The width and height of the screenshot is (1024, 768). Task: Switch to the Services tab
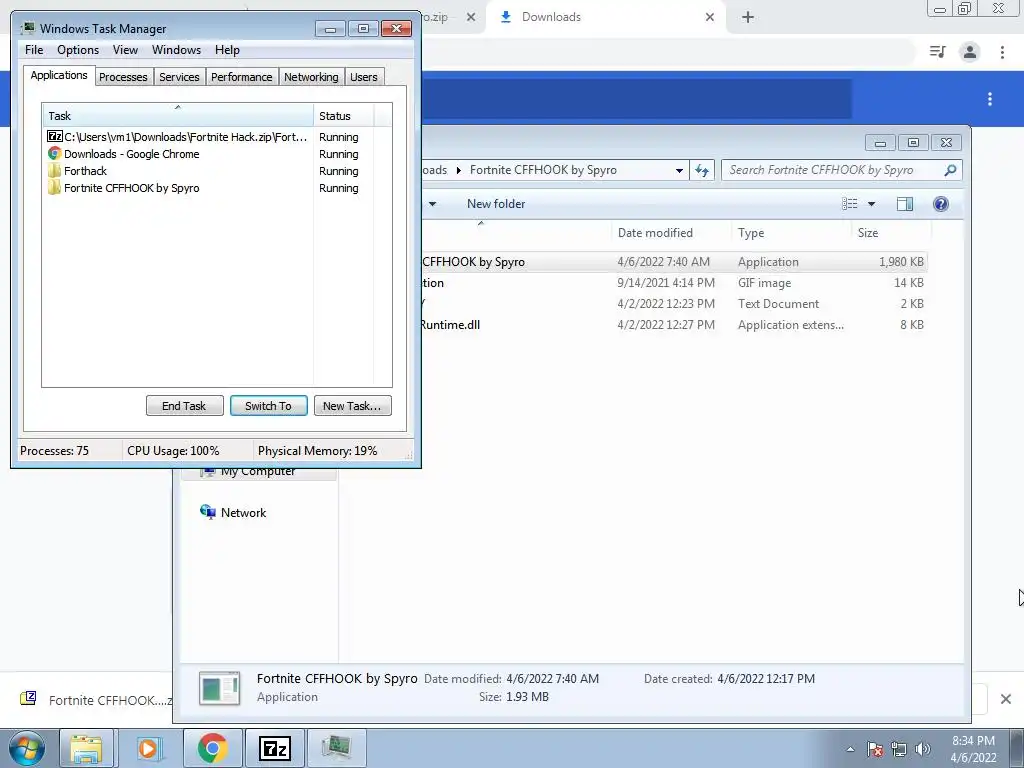pyautogui.click(x=179, y=77)
